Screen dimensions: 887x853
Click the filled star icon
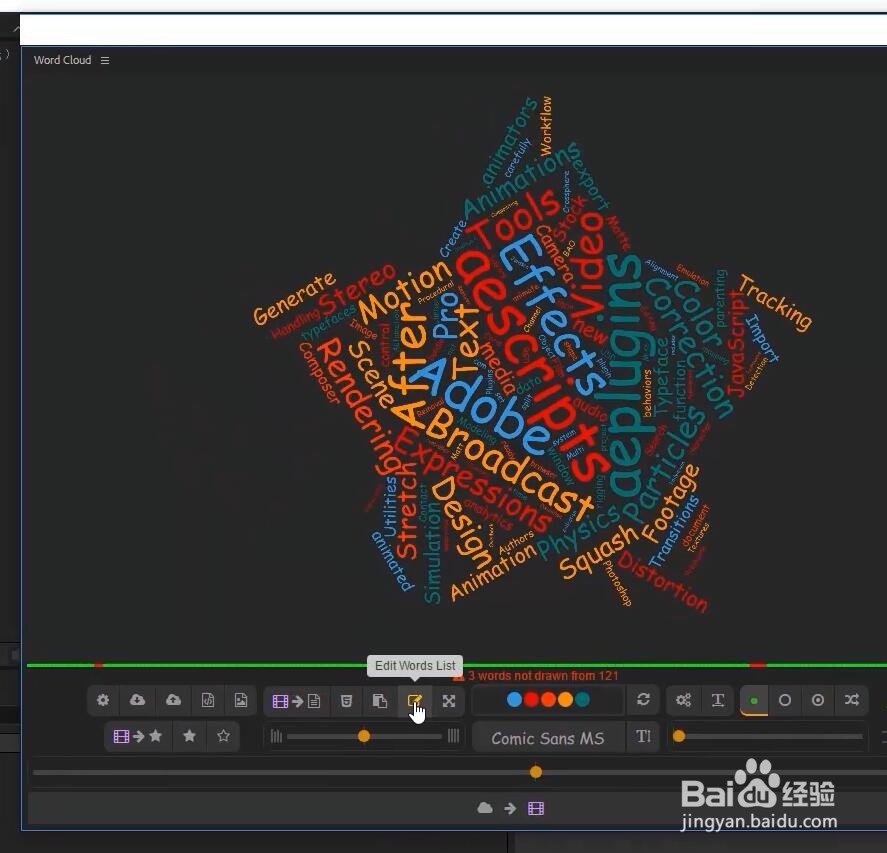(190, 736)
